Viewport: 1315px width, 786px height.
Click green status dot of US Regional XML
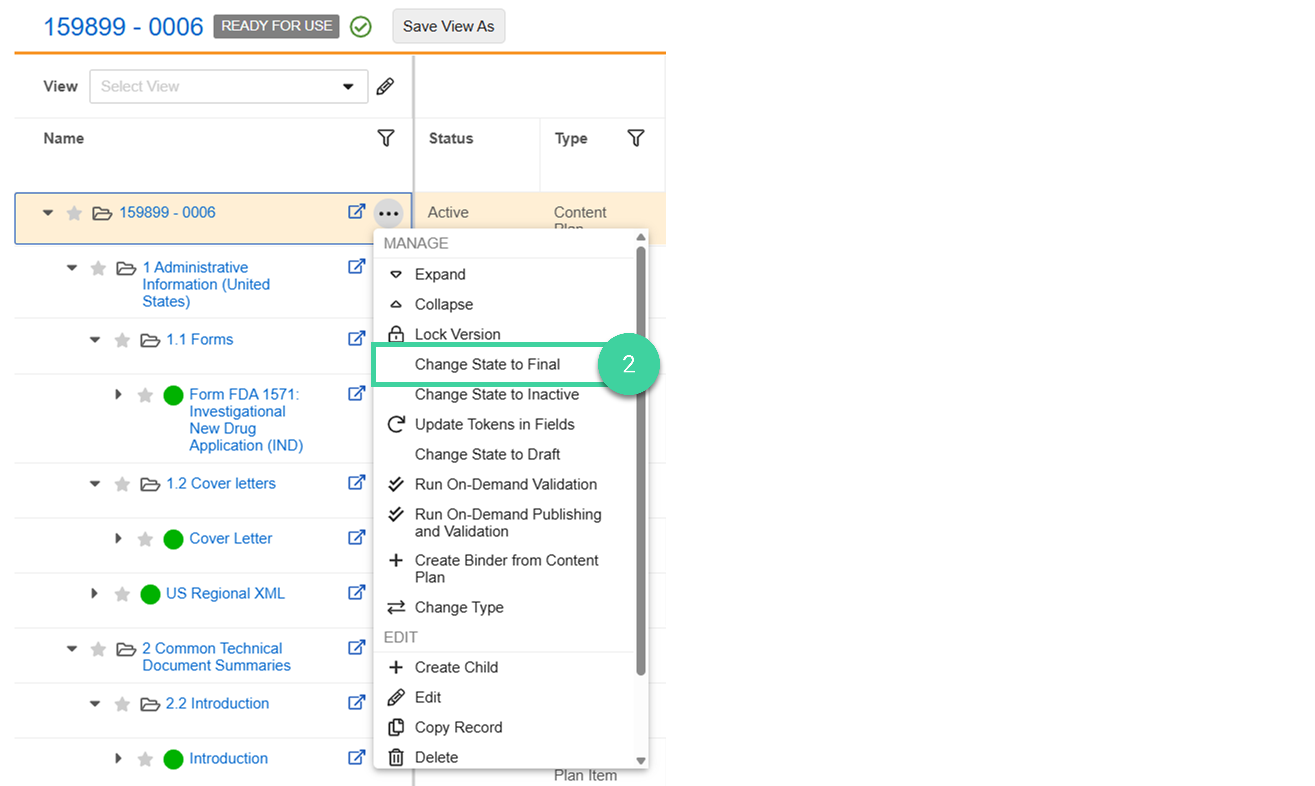(150, 595)
